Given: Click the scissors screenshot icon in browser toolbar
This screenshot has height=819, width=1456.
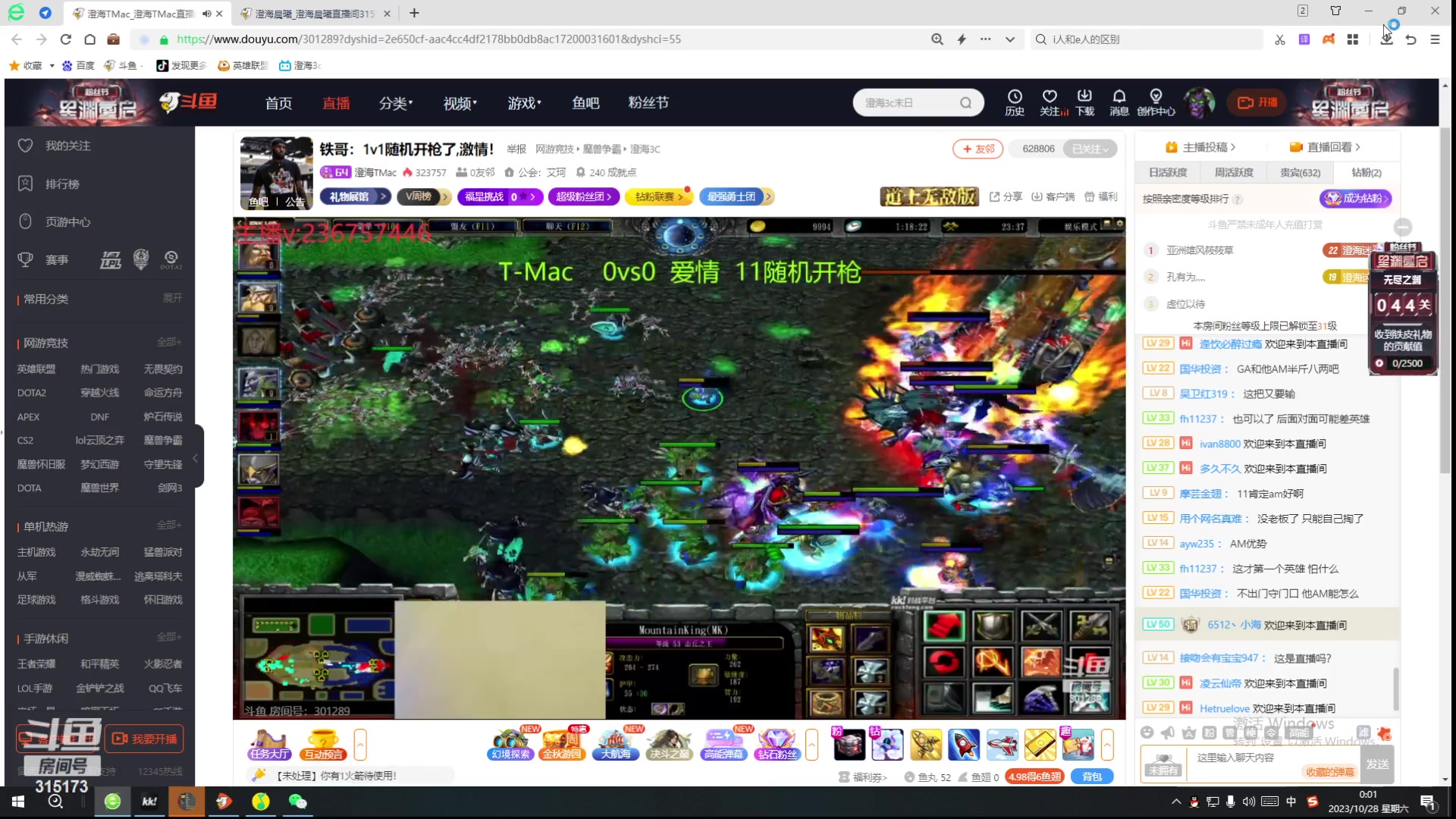Looking at the screenshot, I should (1280, 39).
